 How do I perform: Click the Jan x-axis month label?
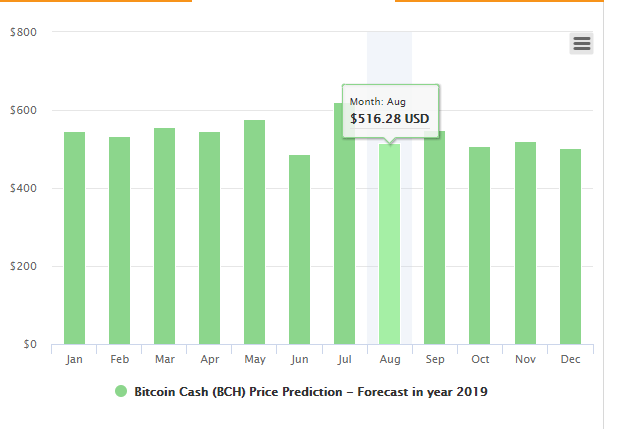click(74, 359)
